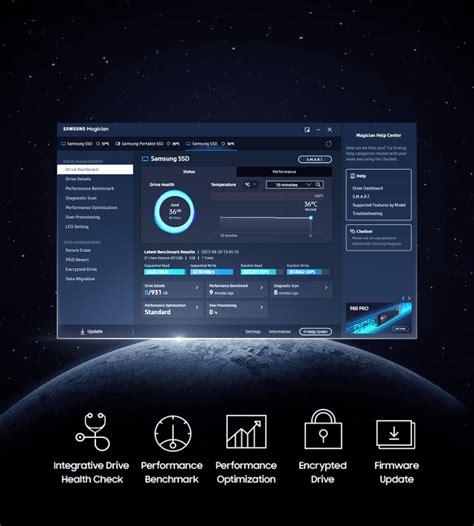Open the Information link in the footer

pyautogui.click(x=280, y=331)
